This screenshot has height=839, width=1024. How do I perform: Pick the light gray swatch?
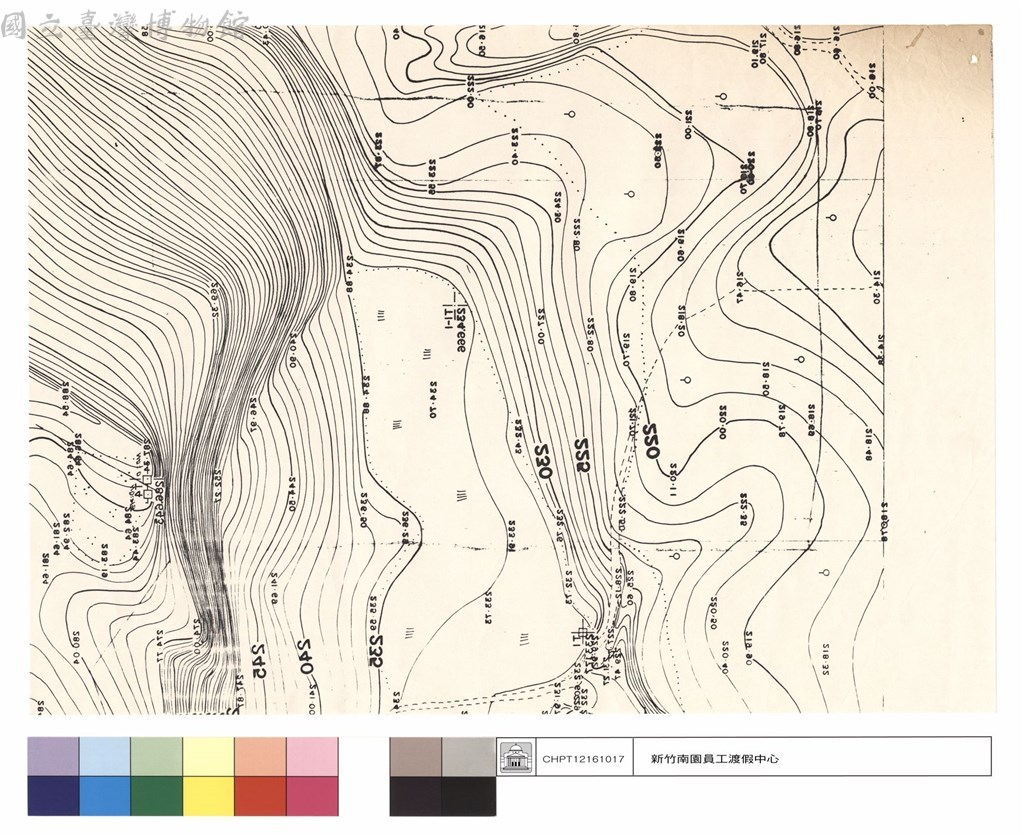(x=468, y=757)
